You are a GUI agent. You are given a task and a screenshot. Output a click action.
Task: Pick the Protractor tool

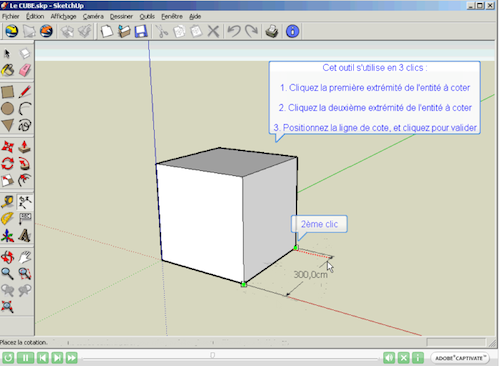click(x=7, y=219)
